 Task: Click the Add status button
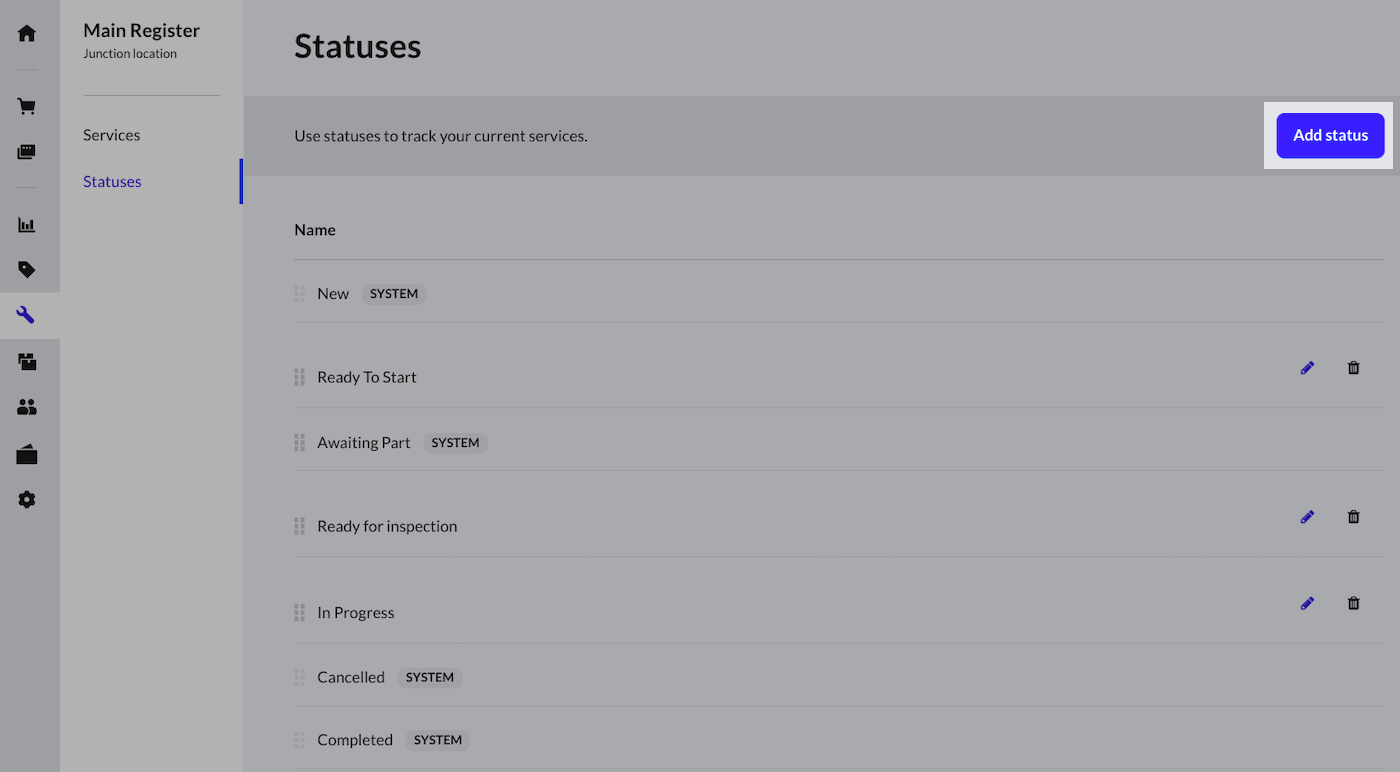1330,135
